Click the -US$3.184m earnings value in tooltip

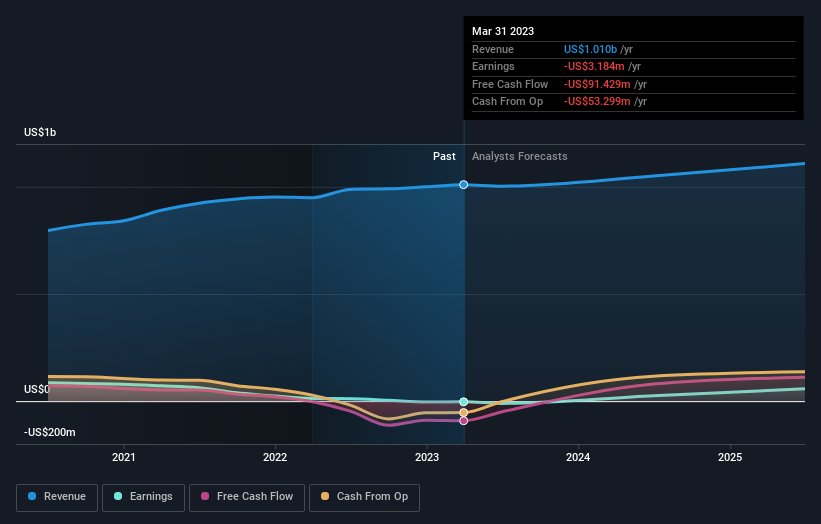click(x=594, y=66)
